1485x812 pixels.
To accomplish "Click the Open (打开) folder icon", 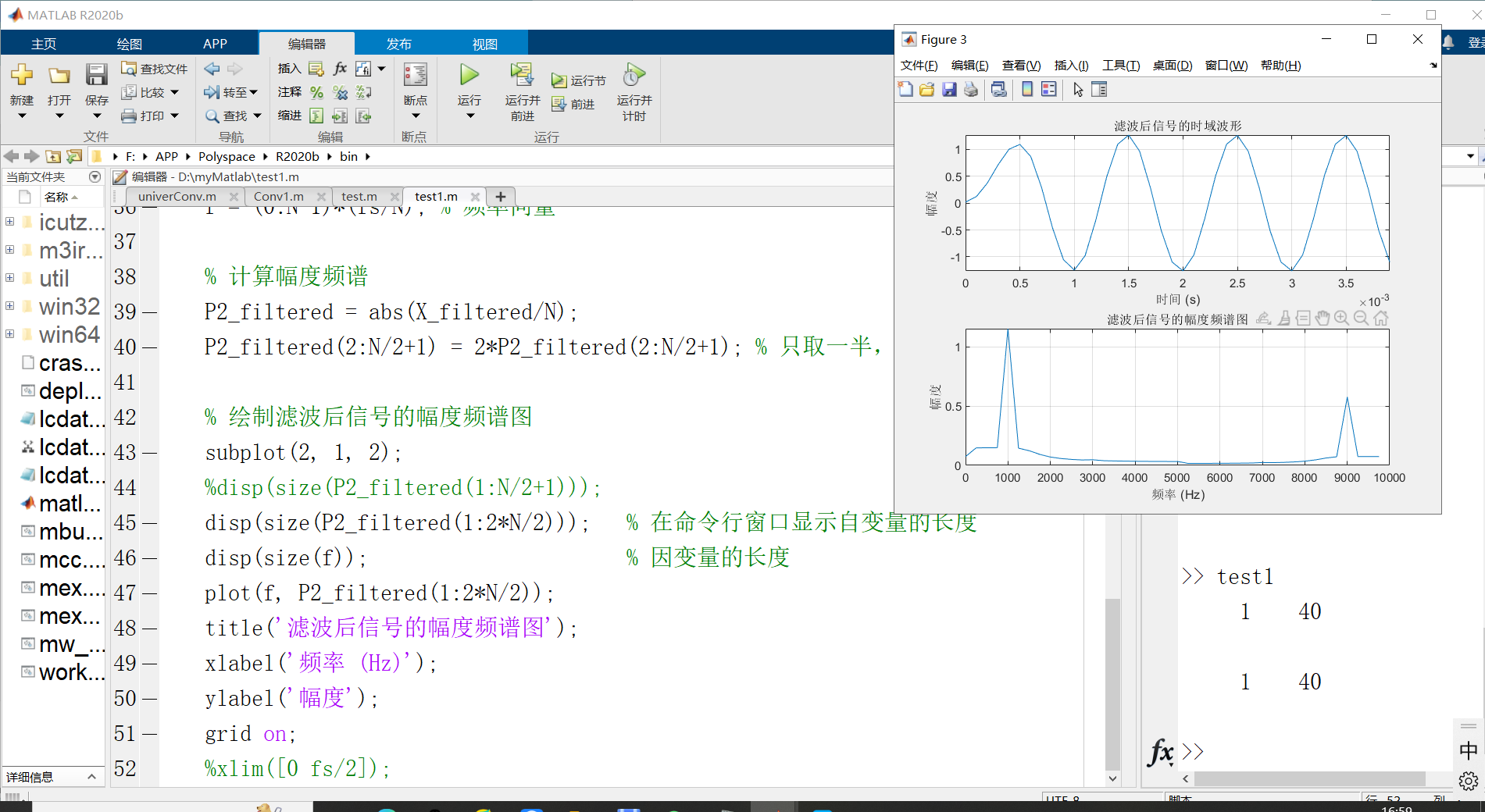I will [59, 75].
